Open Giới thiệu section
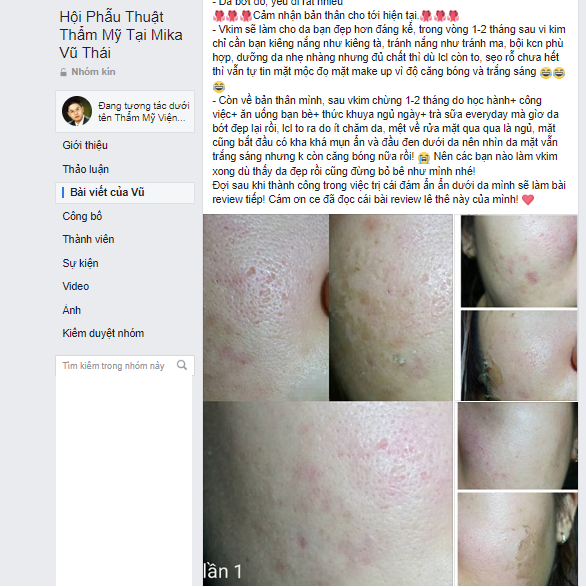 pos(85,145)
